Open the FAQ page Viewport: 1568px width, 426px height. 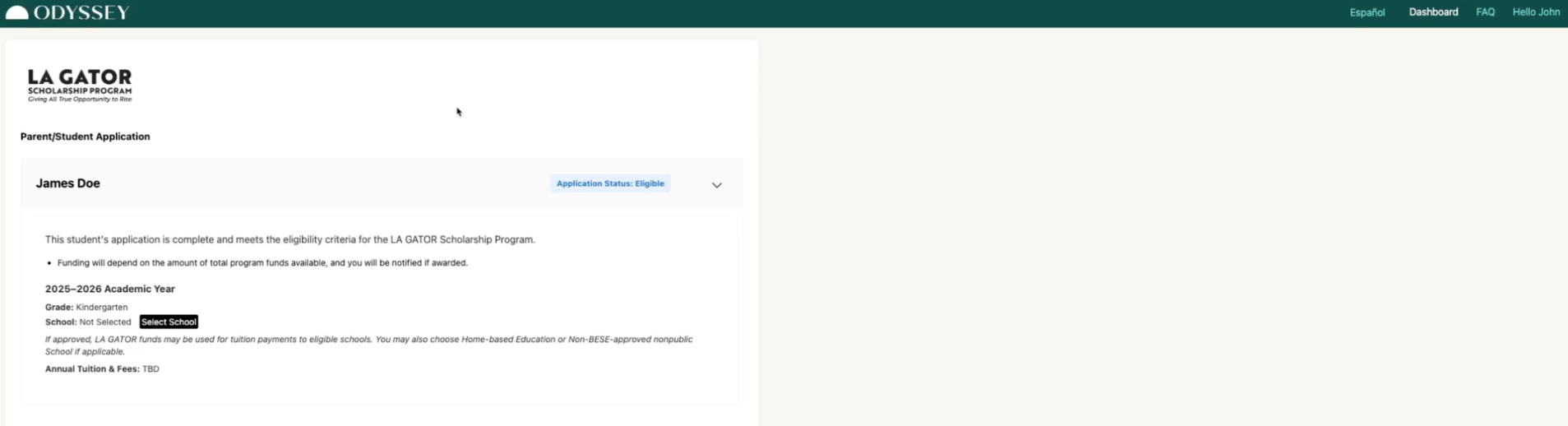(x=1485, y=12)
